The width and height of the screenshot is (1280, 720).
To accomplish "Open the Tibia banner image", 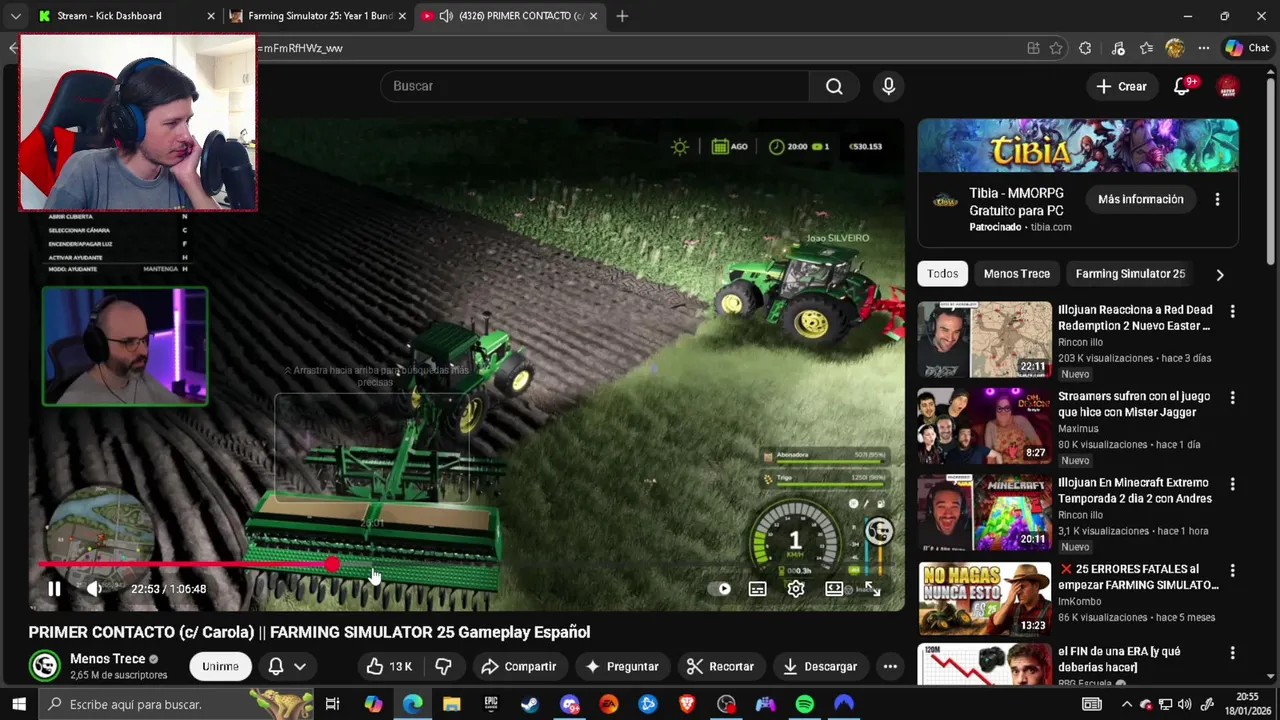I will (1078, 146).
